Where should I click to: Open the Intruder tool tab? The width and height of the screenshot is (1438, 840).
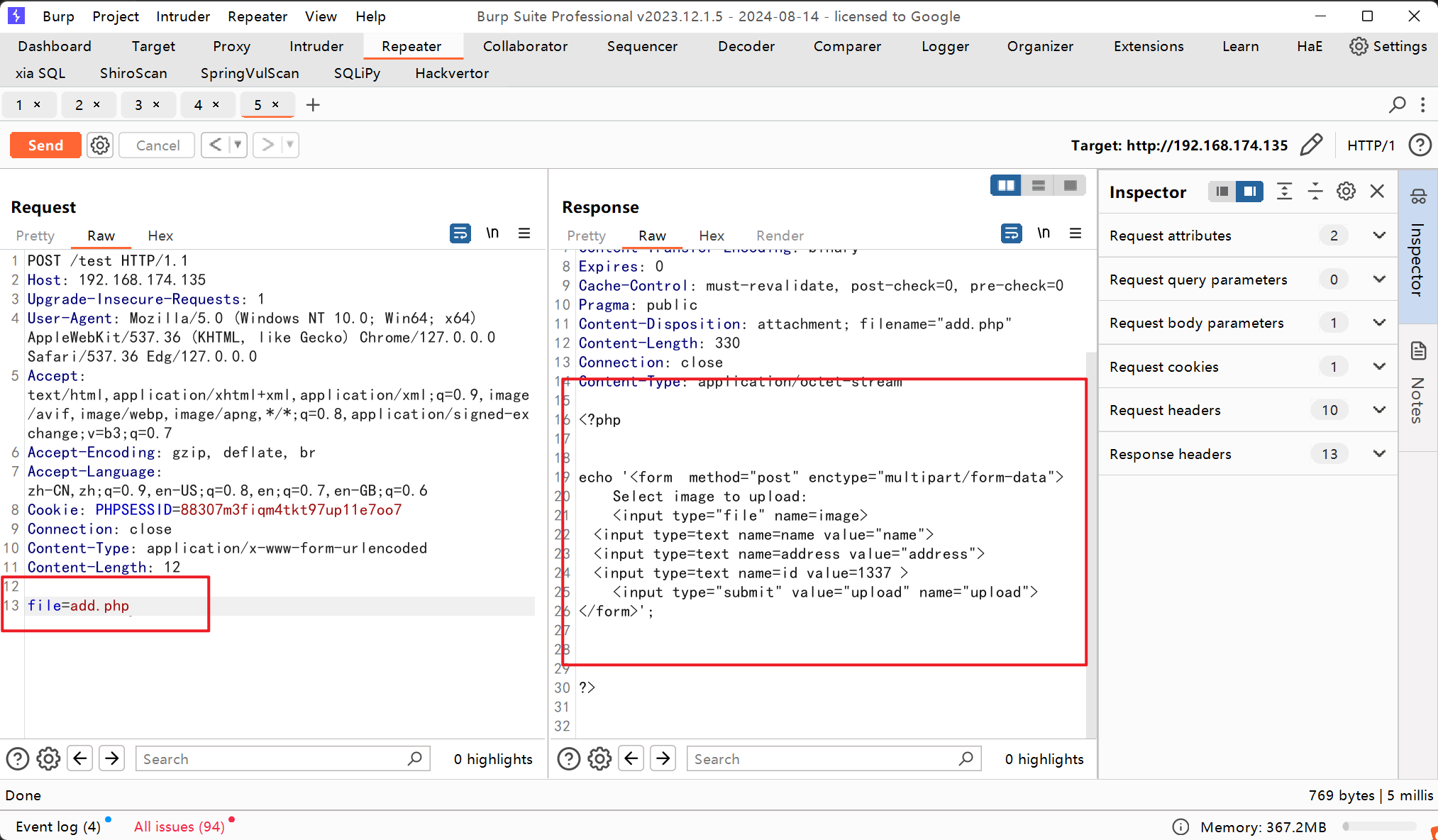[316, 46]
